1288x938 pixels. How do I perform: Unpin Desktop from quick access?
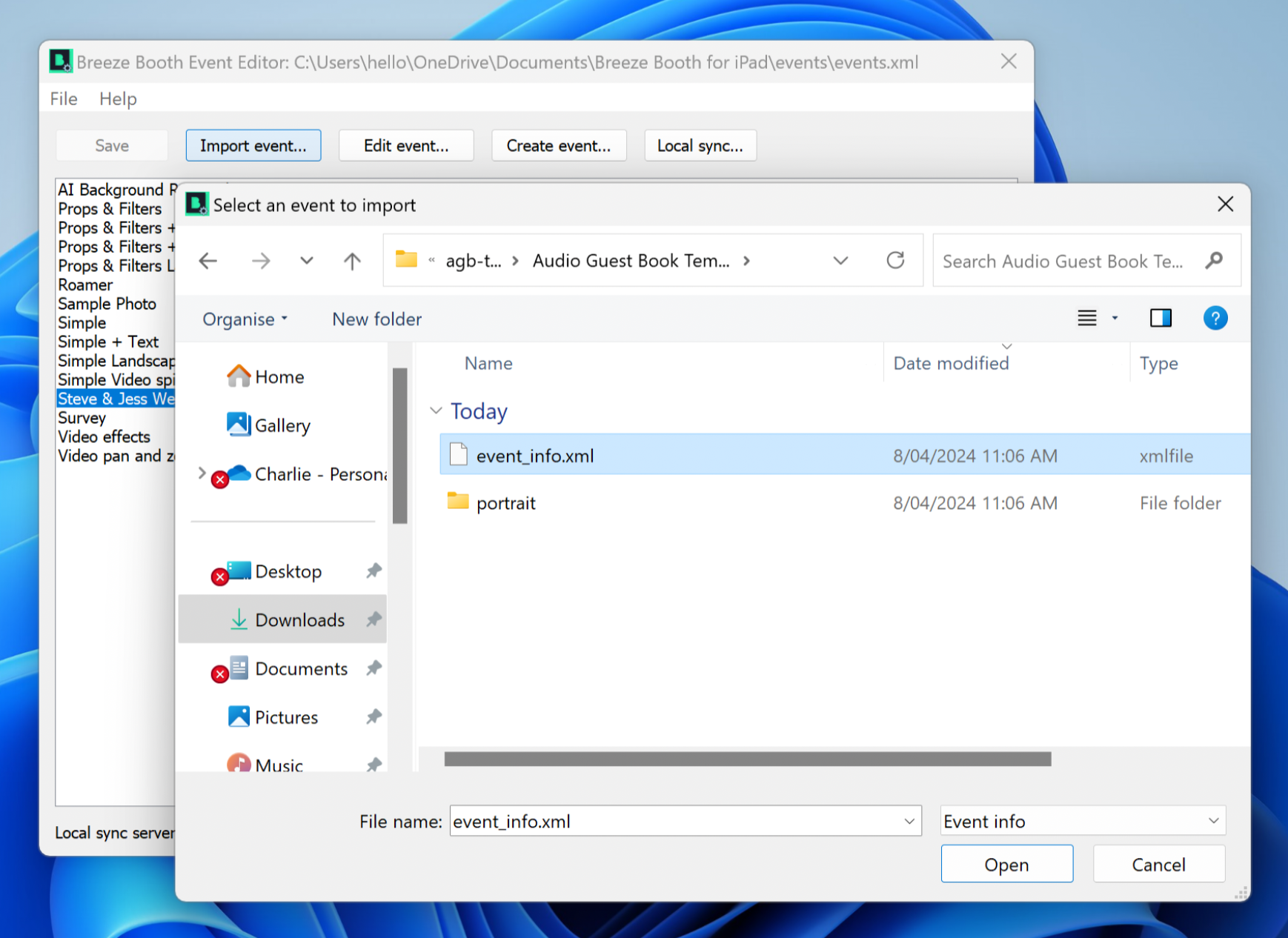[x=374, y=571]
